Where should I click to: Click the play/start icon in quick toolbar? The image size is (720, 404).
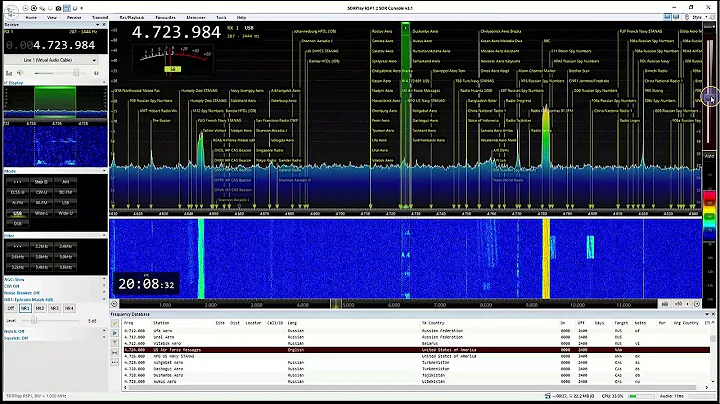pos(25,8)
